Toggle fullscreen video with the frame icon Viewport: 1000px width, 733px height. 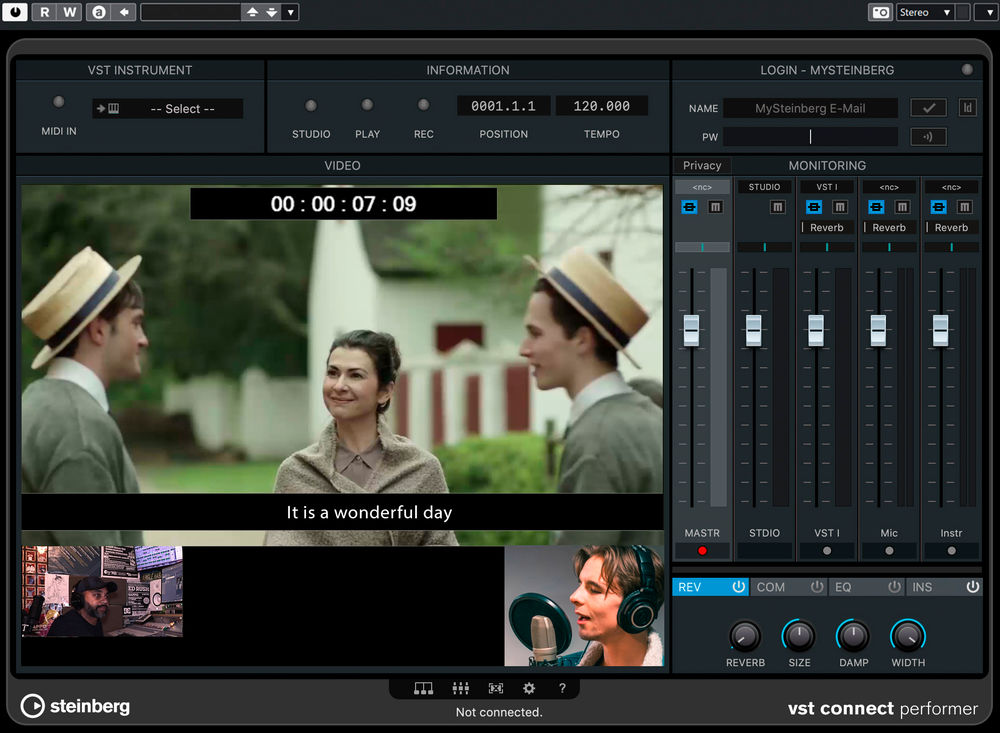point(494,688)
